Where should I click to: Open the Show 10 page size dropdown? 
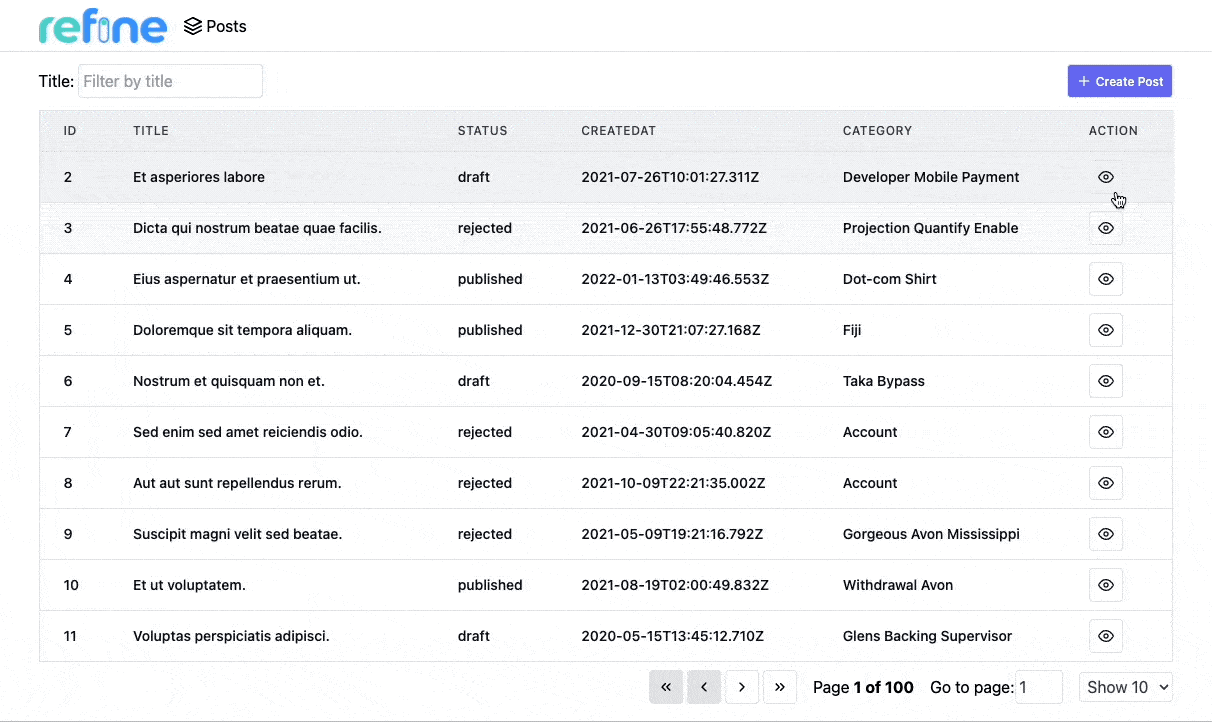[x=1125, y=687]
